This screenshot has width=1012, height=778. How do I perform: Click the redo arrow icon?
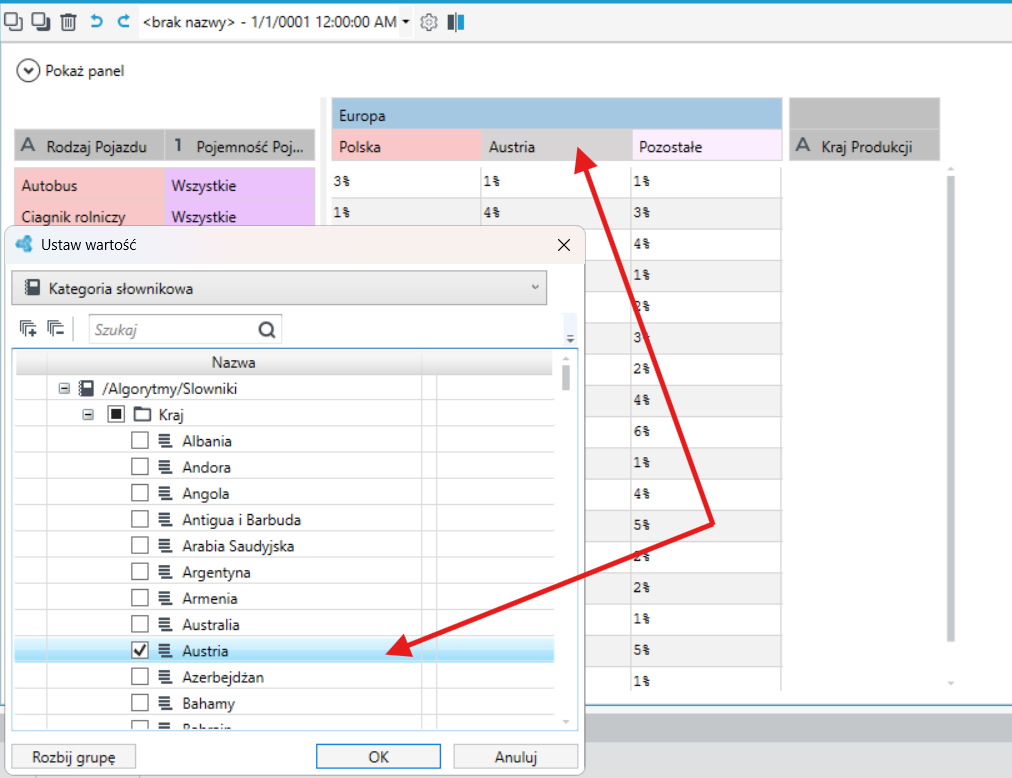(x=123, y=21)
